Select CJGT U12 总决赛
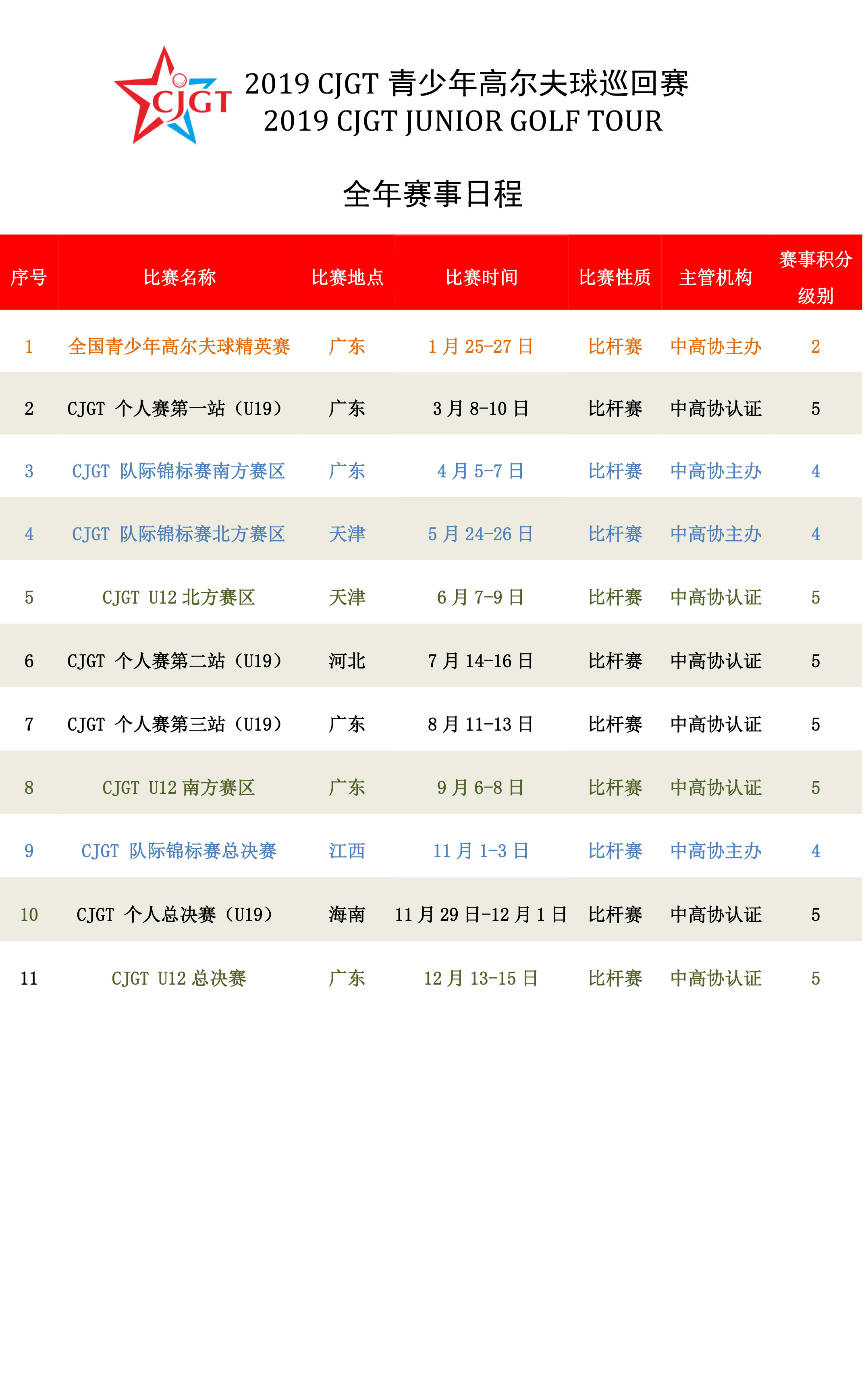Viewport: 868px width, 1385px height. (179, 978)
